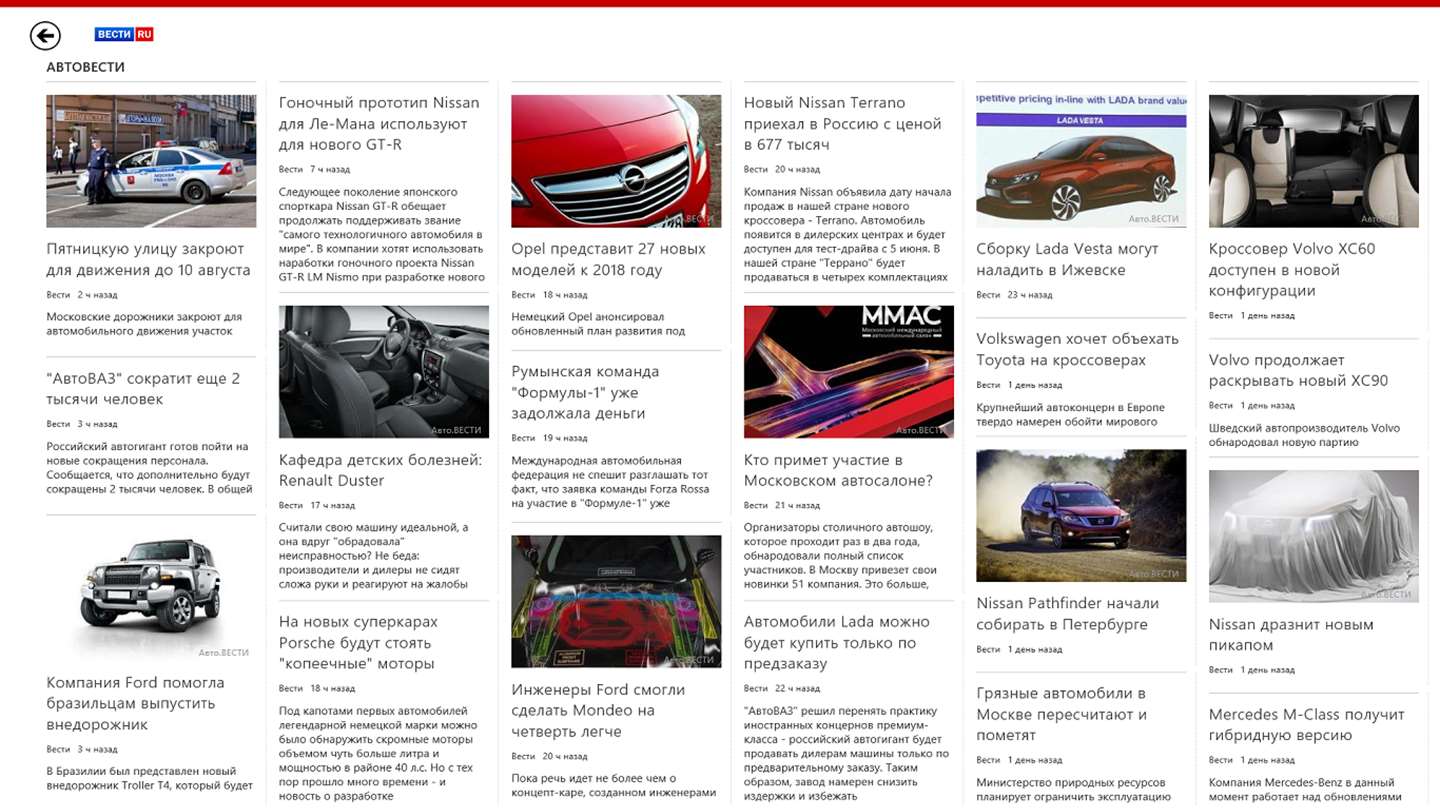The height and width of the screenshot is (810, 1440).
Task: Open article Компания Ford помогла бразильцам
Action: (135, 703)
